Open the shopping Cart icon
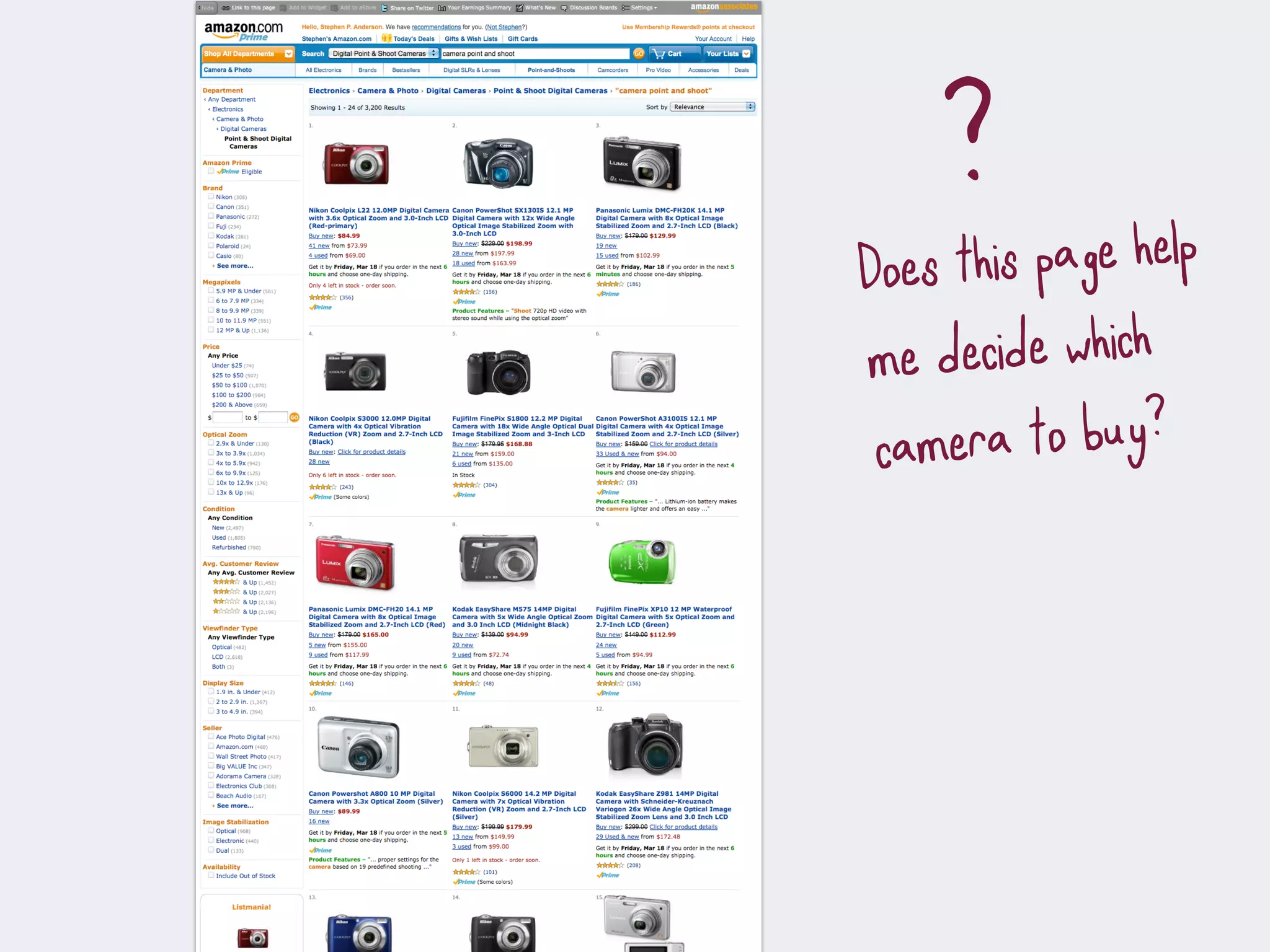Image resolution: width=1270 pixels, height=952 pixels. 659,54
